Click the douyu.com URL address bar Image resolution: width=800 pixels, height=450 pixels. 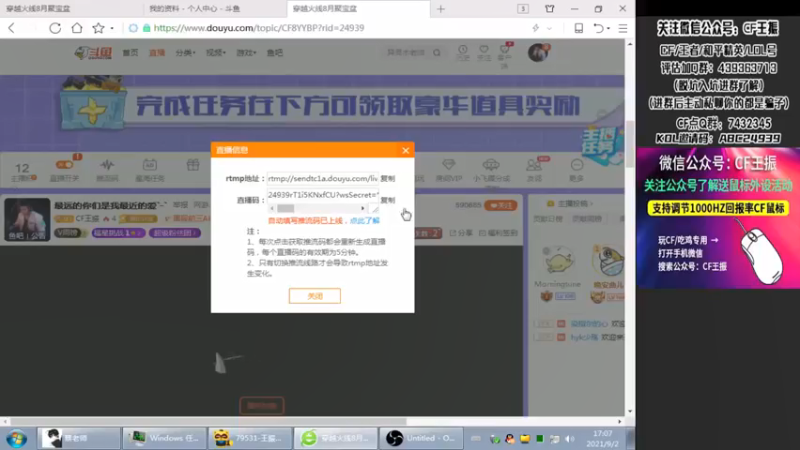(259, 28)
